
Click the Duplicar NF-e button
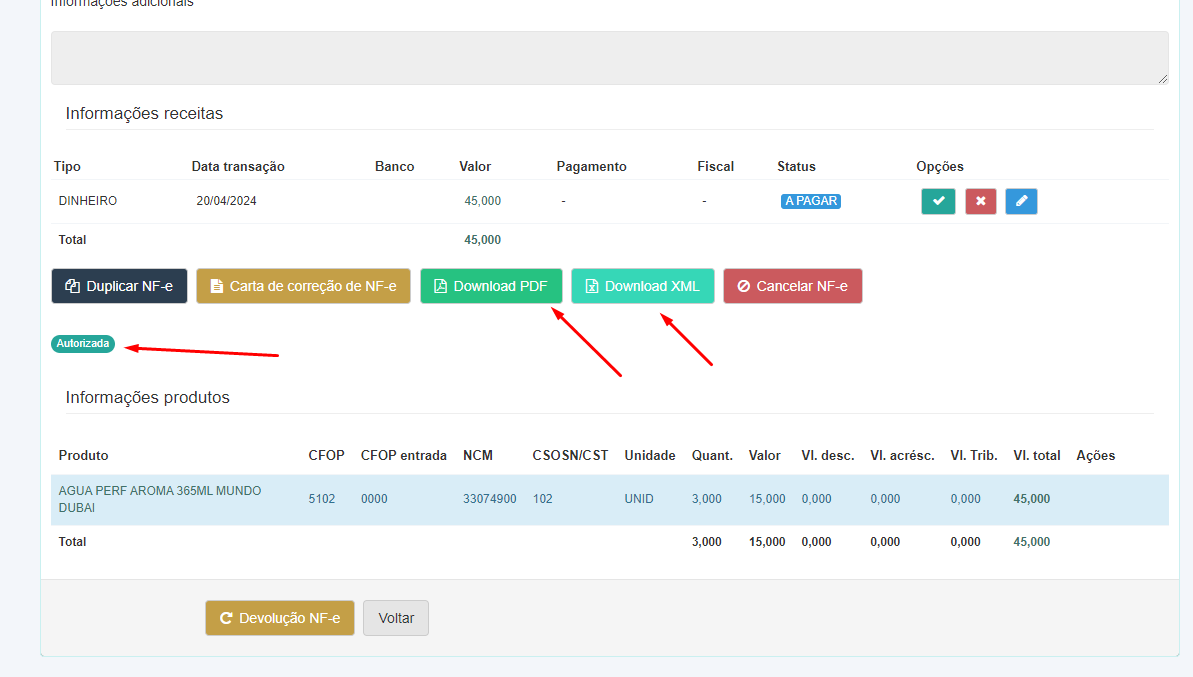(119, 286)
